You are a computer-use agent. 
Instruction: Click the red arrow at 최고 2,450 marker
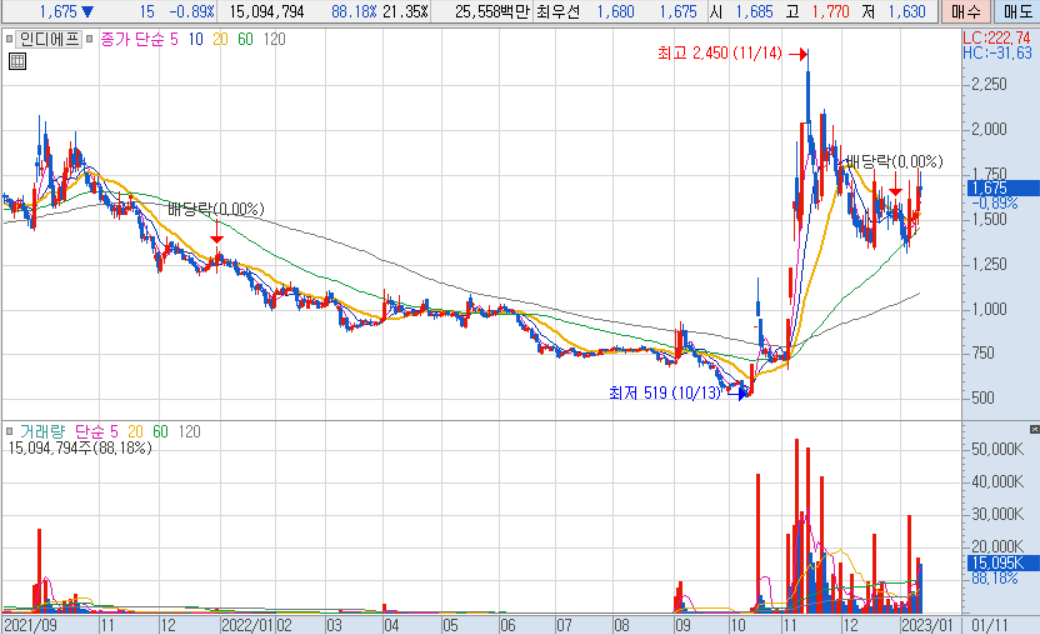[798, 53]
